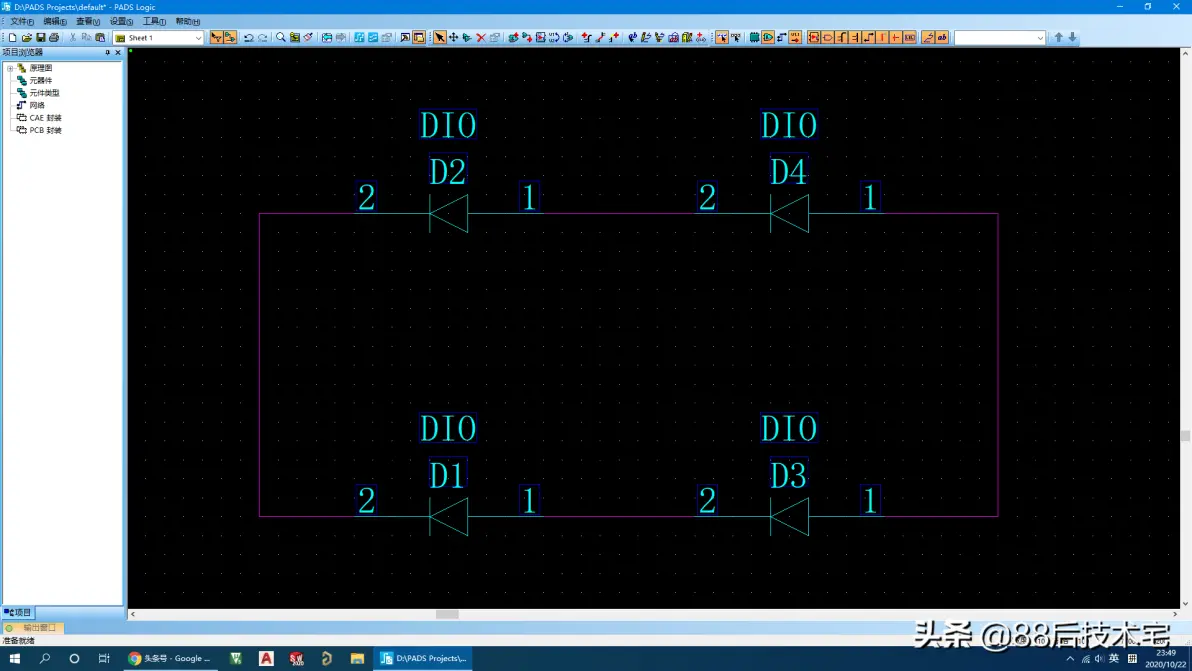Open the 查看 (View) menu

[x=87, y=21]
